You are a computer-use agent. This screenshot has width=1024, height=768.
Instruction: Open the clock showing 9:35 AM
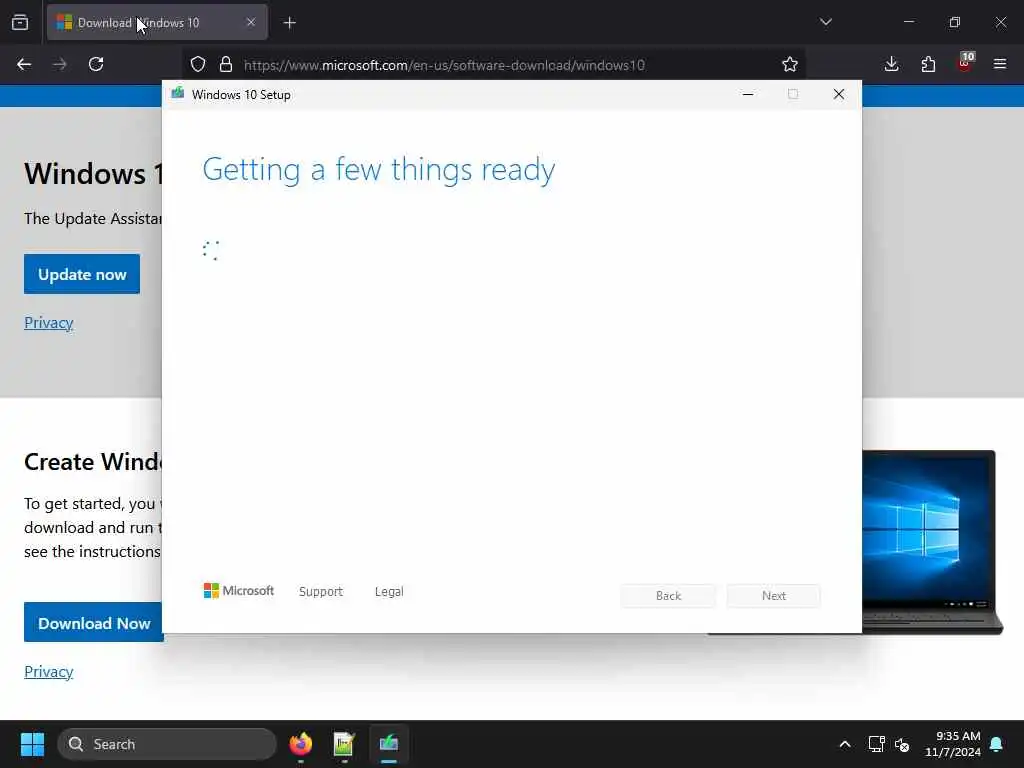[953, 744]
